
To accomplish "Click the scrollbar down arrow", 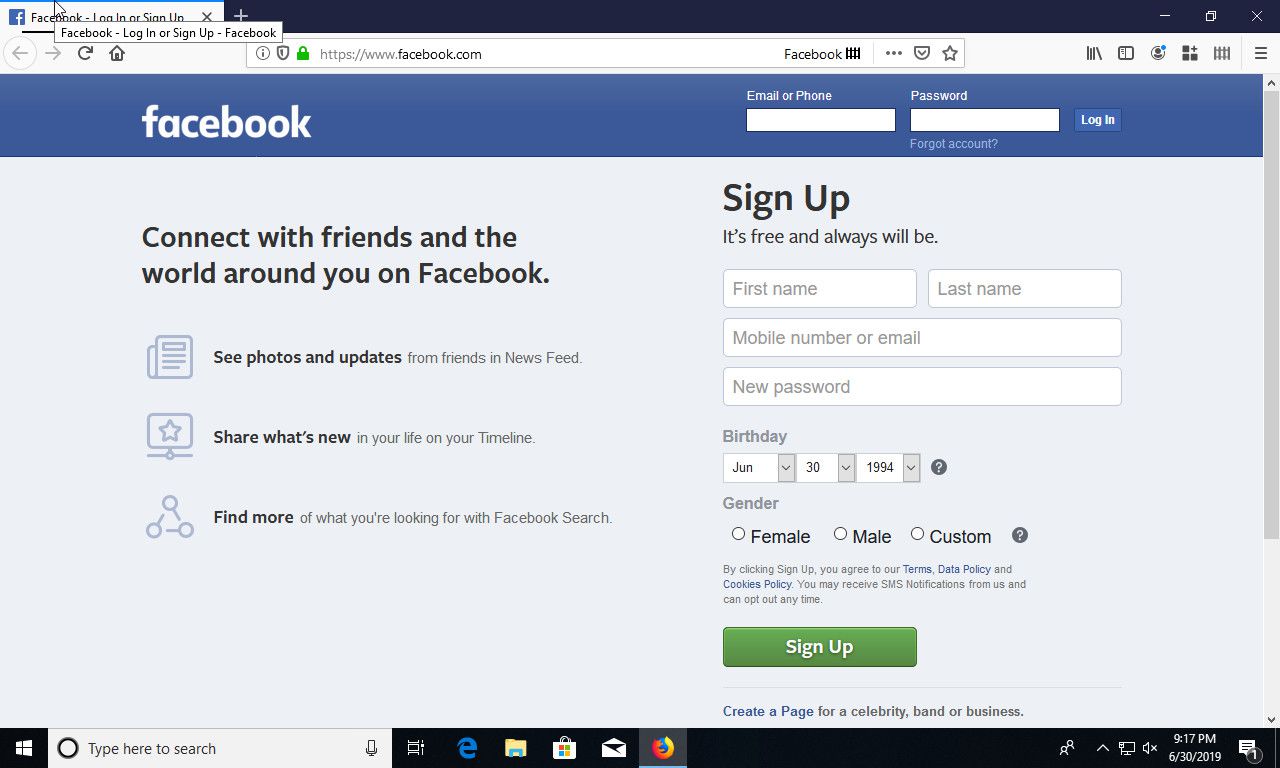I will click(1271, 719).
